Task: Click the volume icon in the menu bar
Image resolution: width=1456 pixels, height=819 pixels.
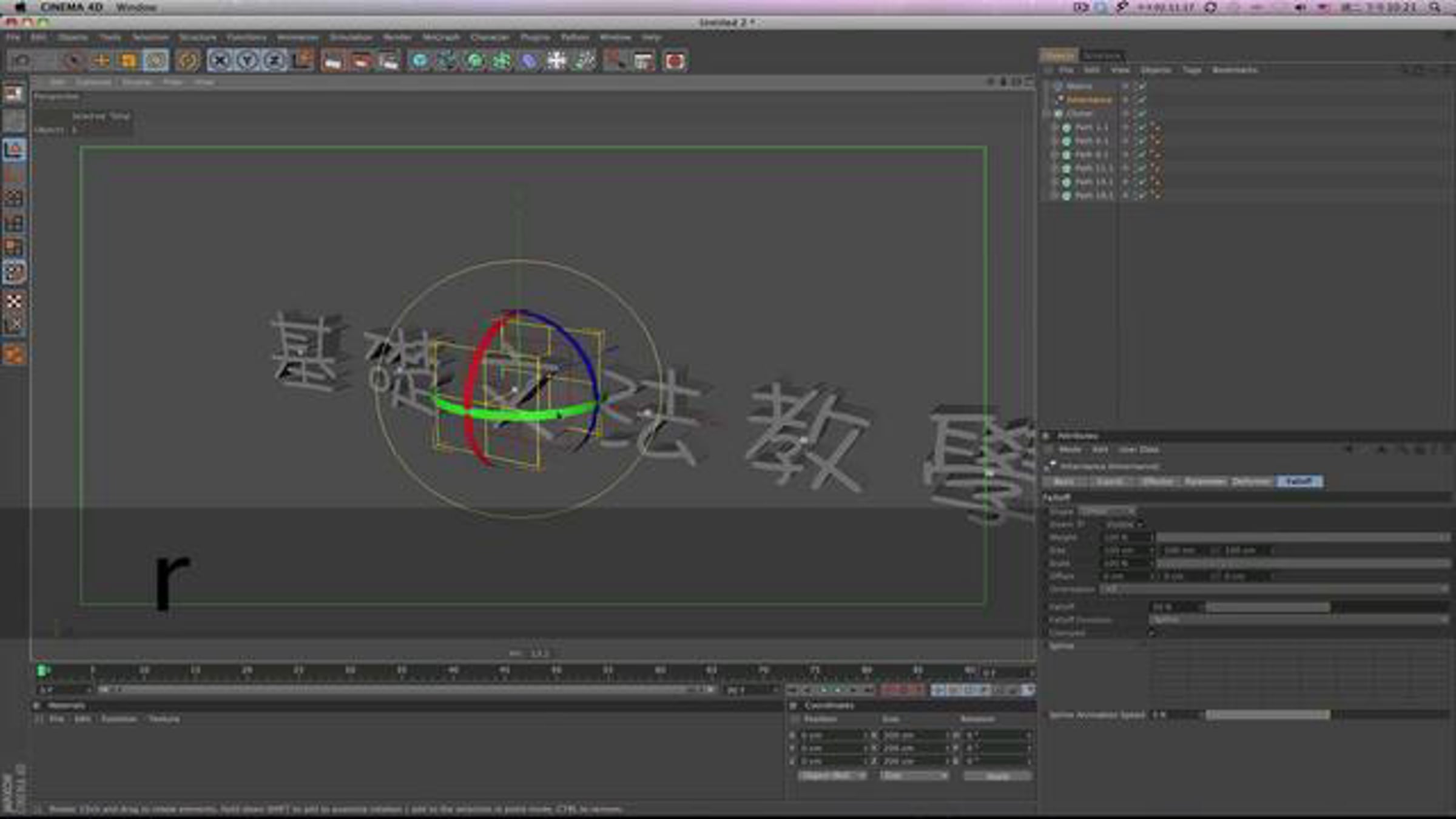Action: [x=1299, y=7]
